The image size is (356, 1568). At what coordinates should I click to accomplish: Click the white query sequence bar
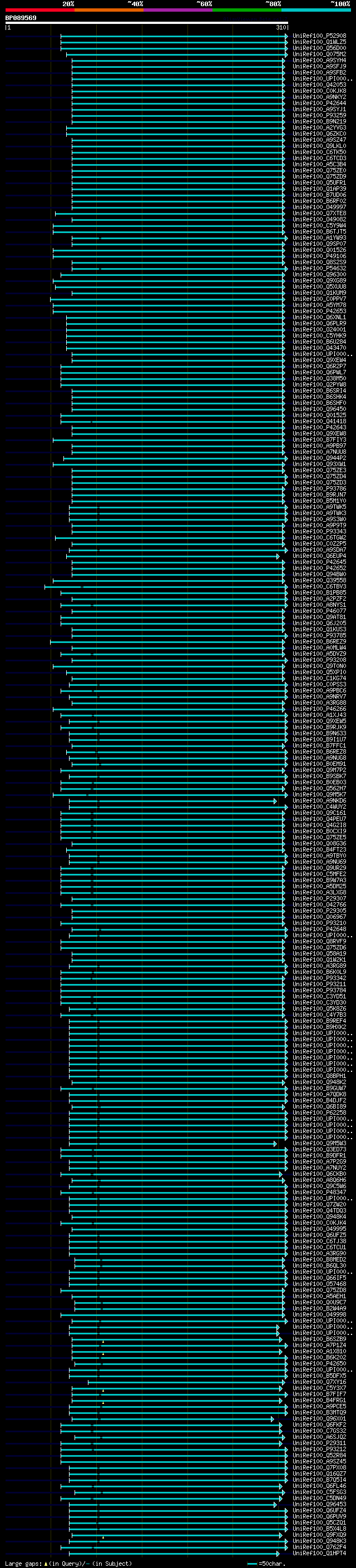coord(147,22)
